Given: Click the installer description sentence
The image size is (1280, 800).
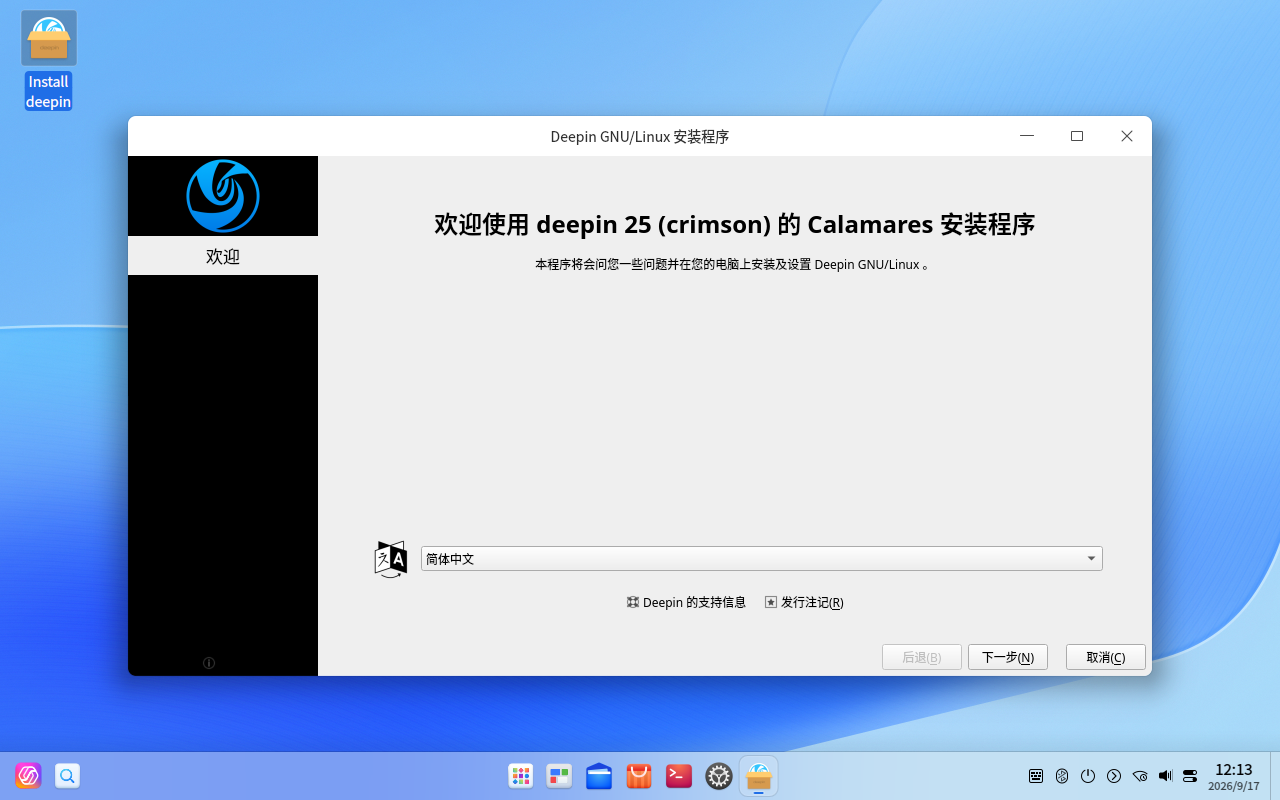Looking at the screenshot, I should [x=733, y=265].
